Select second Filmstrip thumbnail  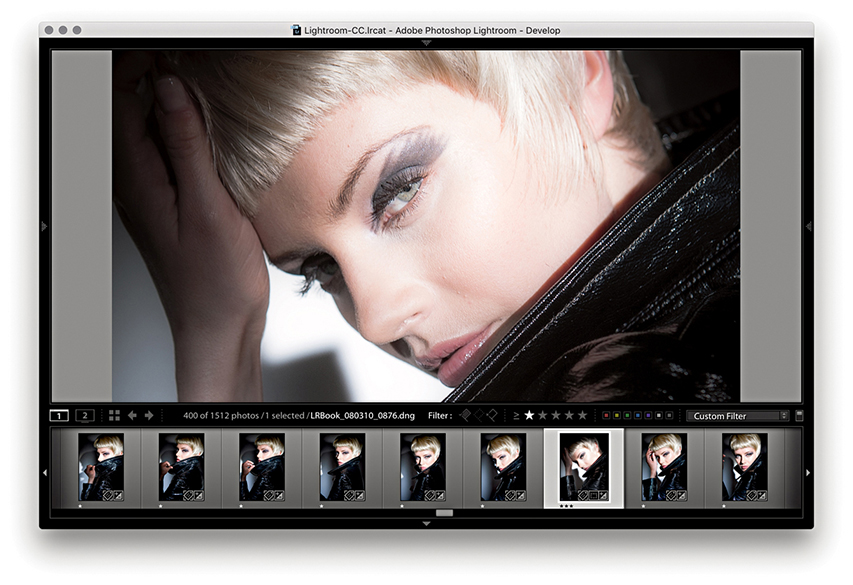[x=181, y=467]
